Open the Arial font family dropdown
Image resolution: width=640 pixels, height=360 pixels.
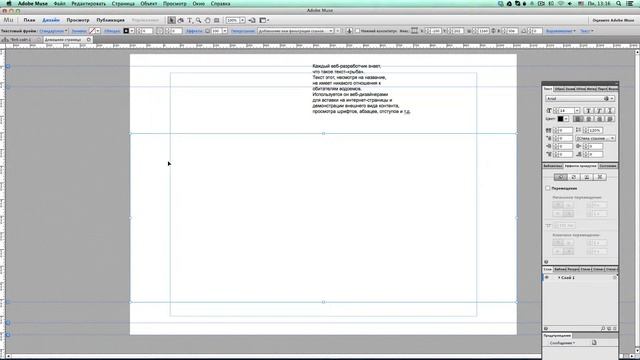[580, 98]
